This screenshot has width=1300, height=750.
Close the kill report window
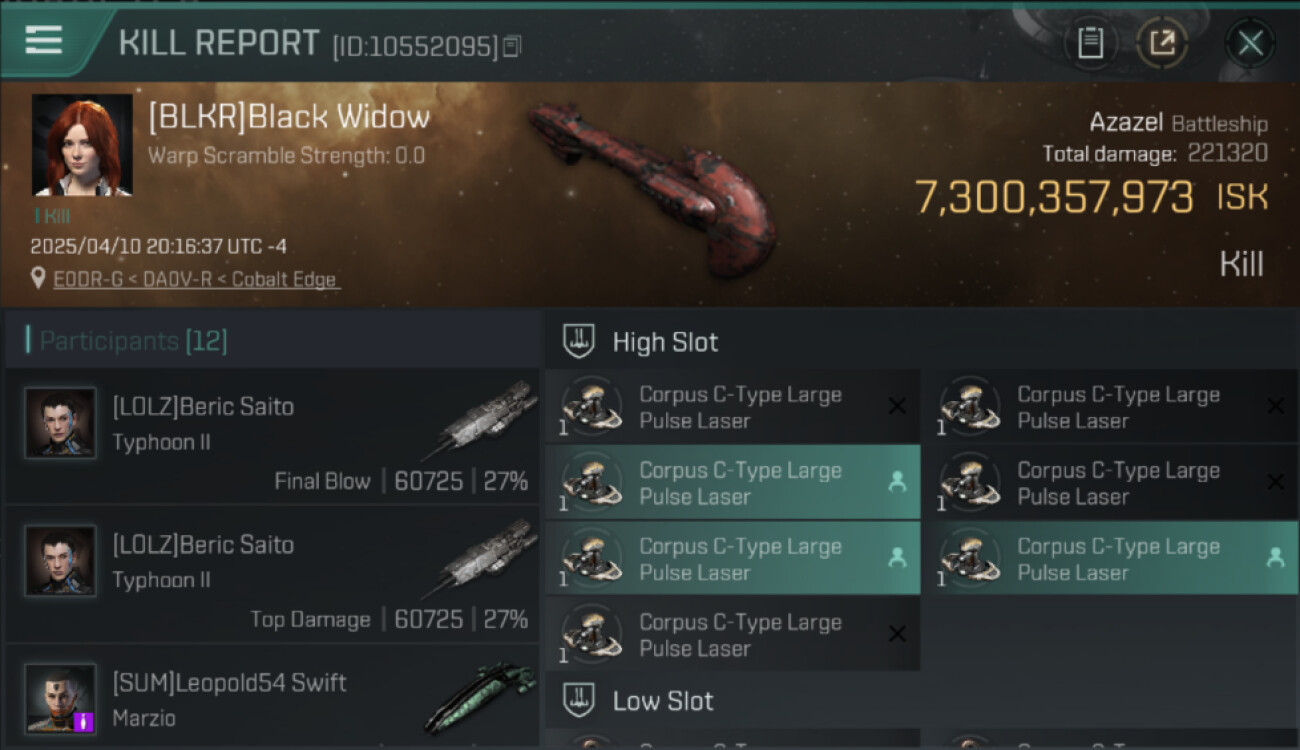coord(1250,43)
